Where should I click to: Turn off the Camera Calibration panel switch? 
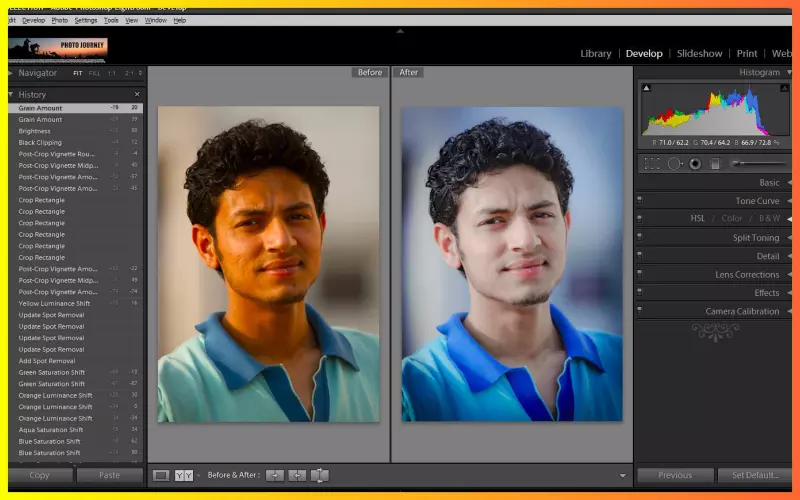click(x=640, y=311)
